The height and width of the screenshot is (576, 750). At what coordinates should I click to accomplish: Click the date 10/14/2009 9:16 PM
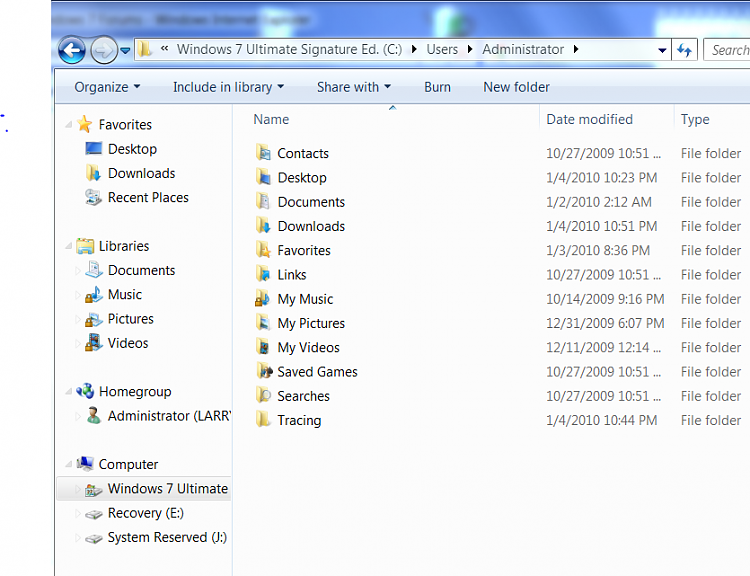[x=605, y=299]
